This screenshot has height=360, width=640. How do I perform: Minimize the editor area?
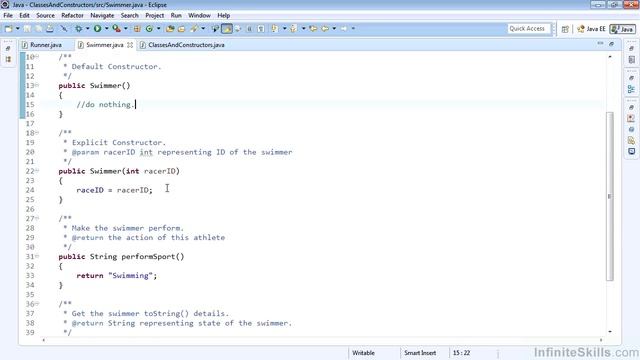600,43
